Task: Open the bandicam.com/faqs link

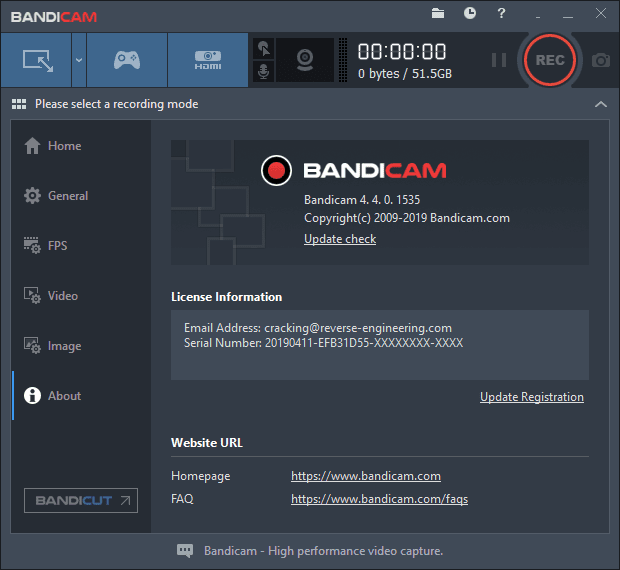Action: [x=380, y=499]
